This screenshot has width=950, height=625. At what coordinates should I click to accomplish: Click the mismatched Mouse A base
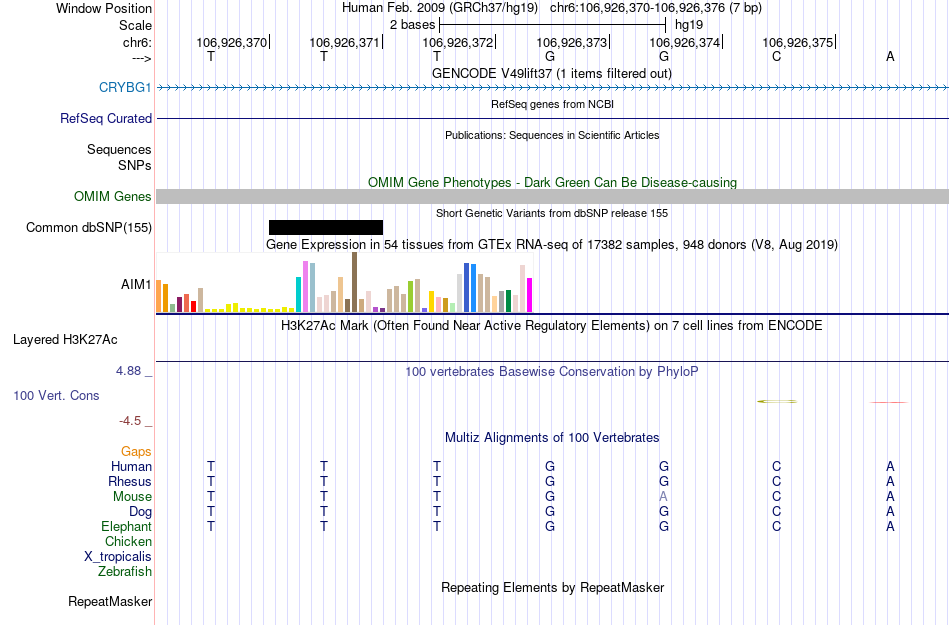663,497
